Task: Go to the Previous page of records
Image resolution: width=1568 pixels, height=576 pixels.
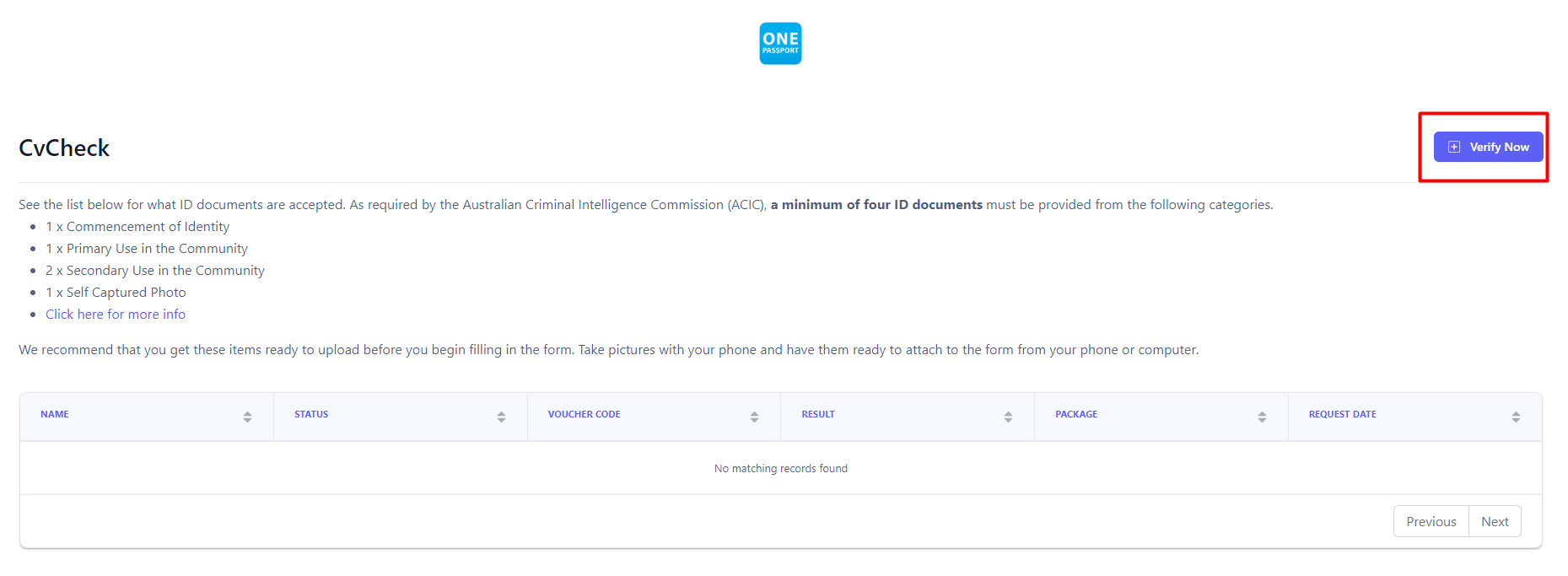Action: (1431, 521)
